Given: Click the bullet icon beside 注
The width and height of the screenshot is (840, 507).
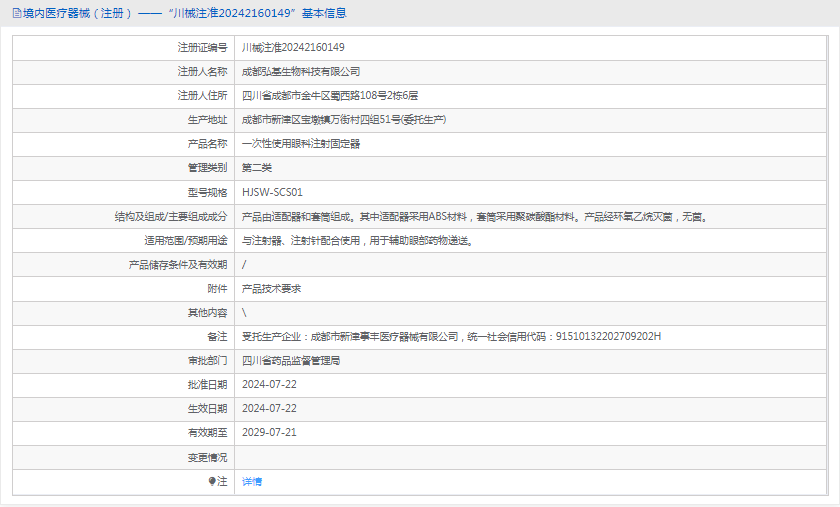Looking at the screenshot, I should (x=212, y=481).
